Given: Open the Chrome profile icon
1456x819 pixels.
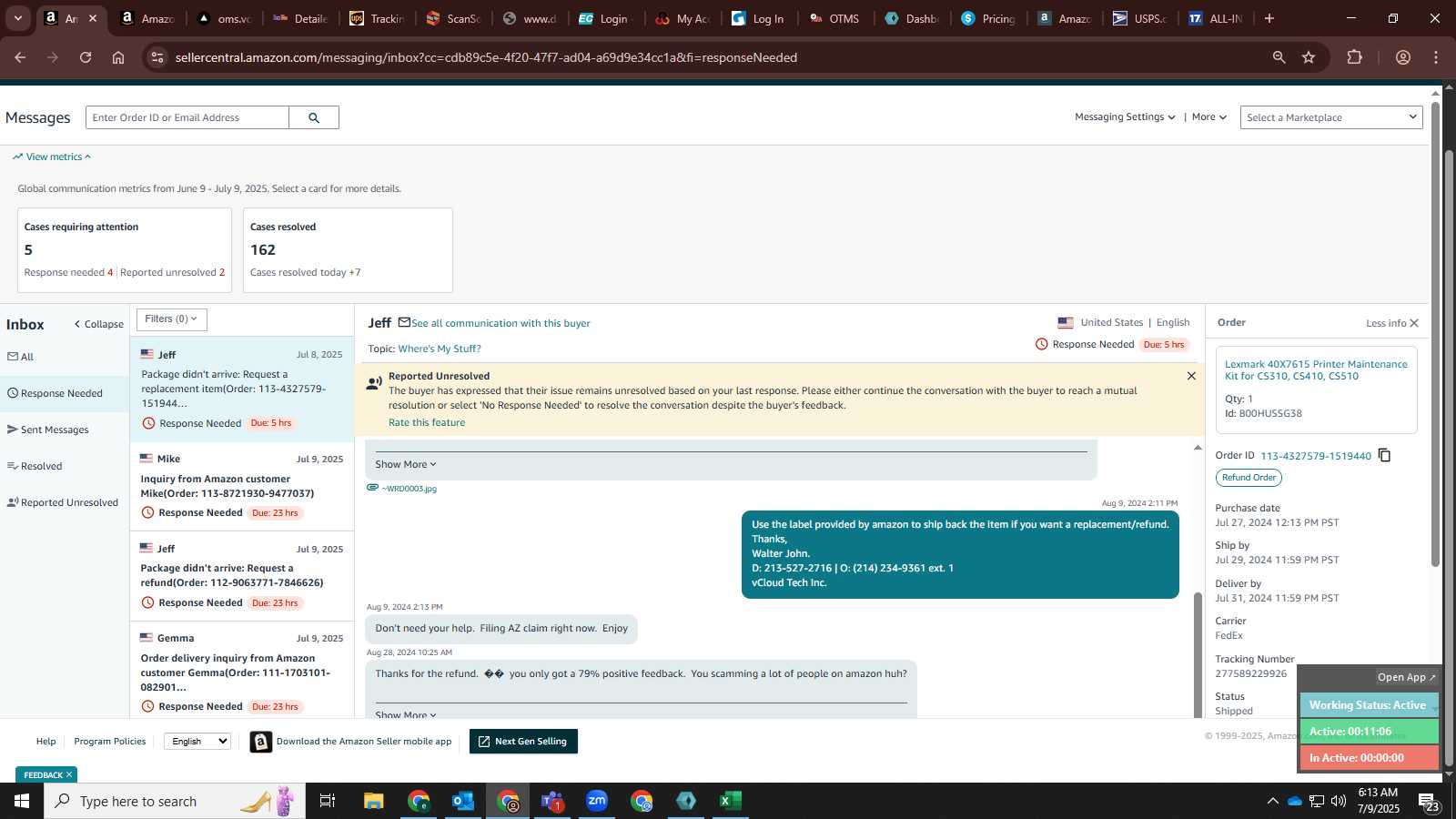Looking at the screenshot, I should pos(1403,57).
